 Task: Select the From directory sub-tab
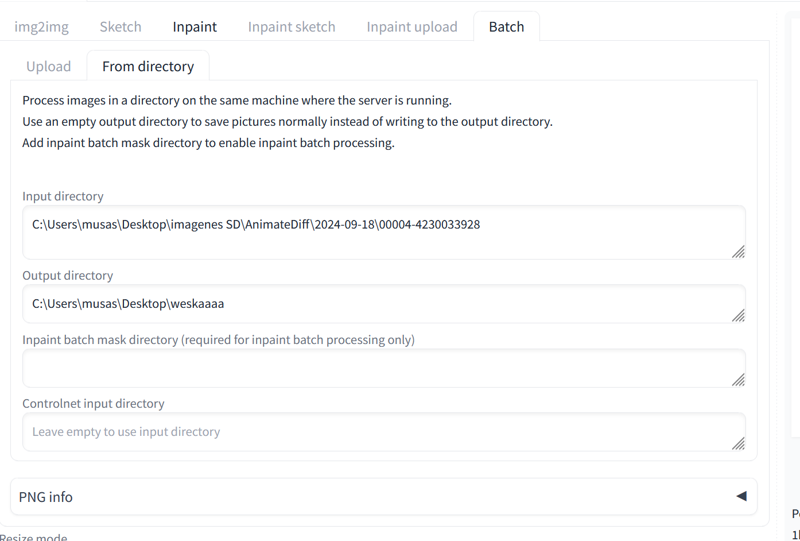point(148,66)
